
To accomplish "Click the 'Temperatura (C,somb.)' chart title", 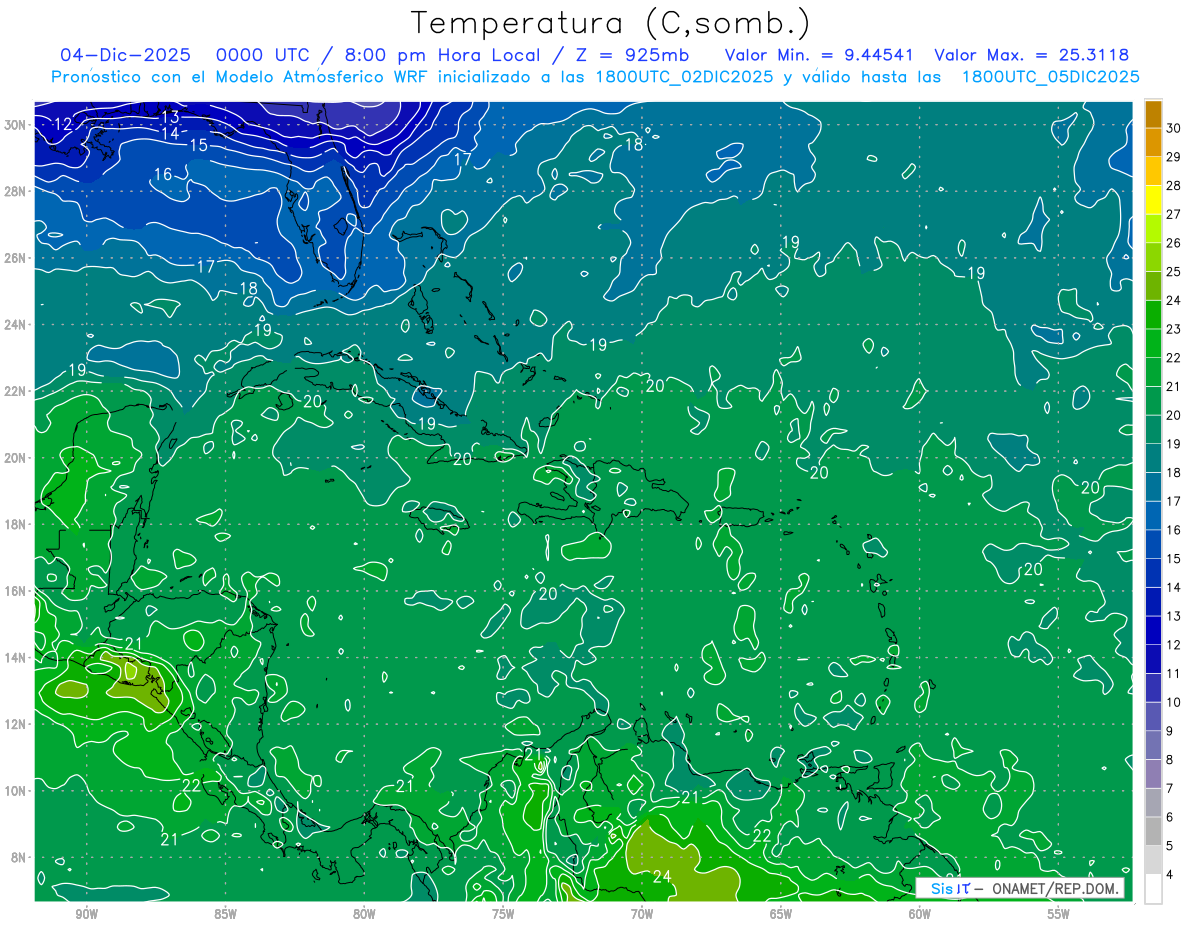I will coord(611,23).
